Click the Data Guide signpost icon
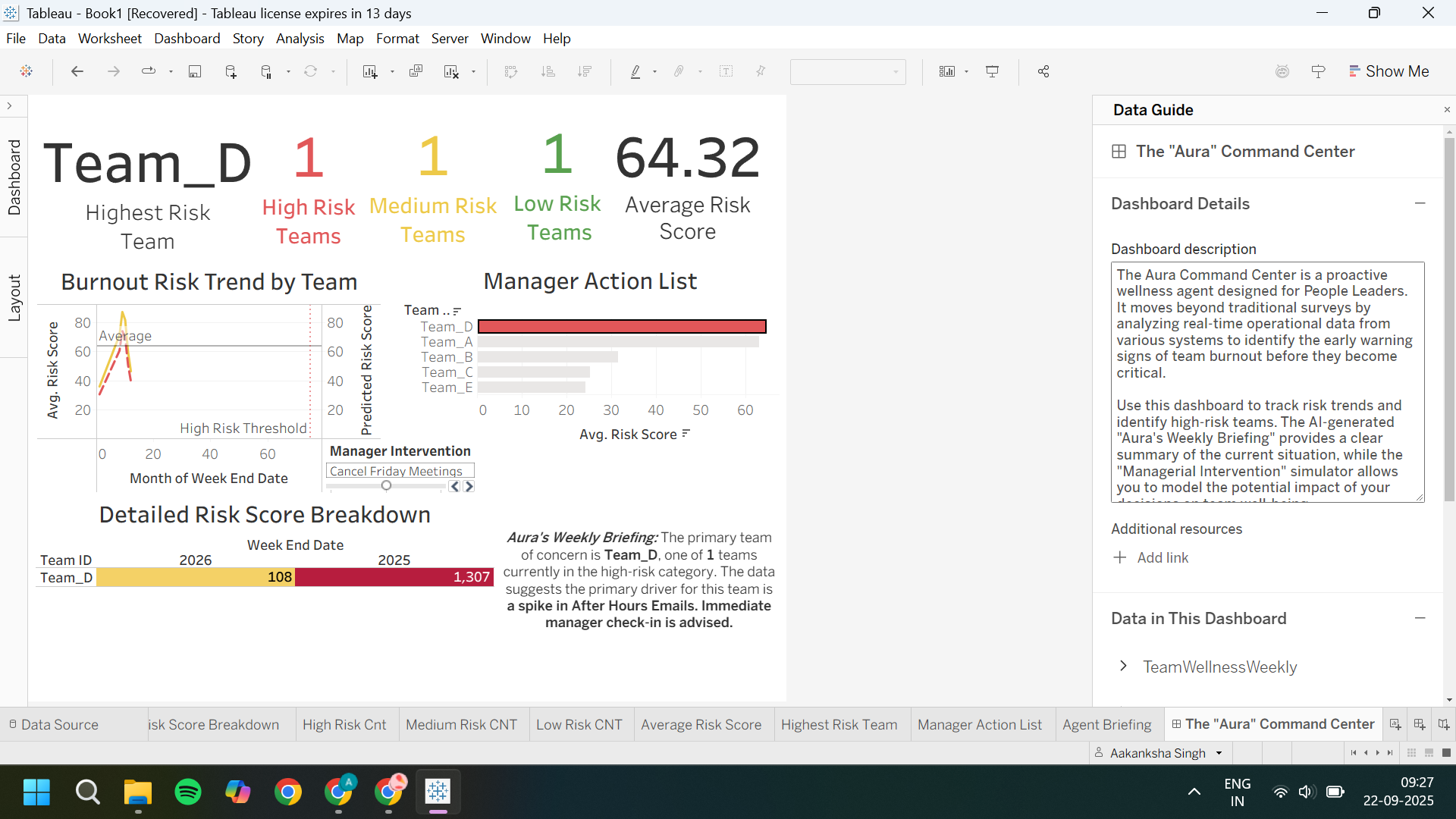Image resolution: width=1456 pixels, height=819 pixels. (x=1318, y=71)
